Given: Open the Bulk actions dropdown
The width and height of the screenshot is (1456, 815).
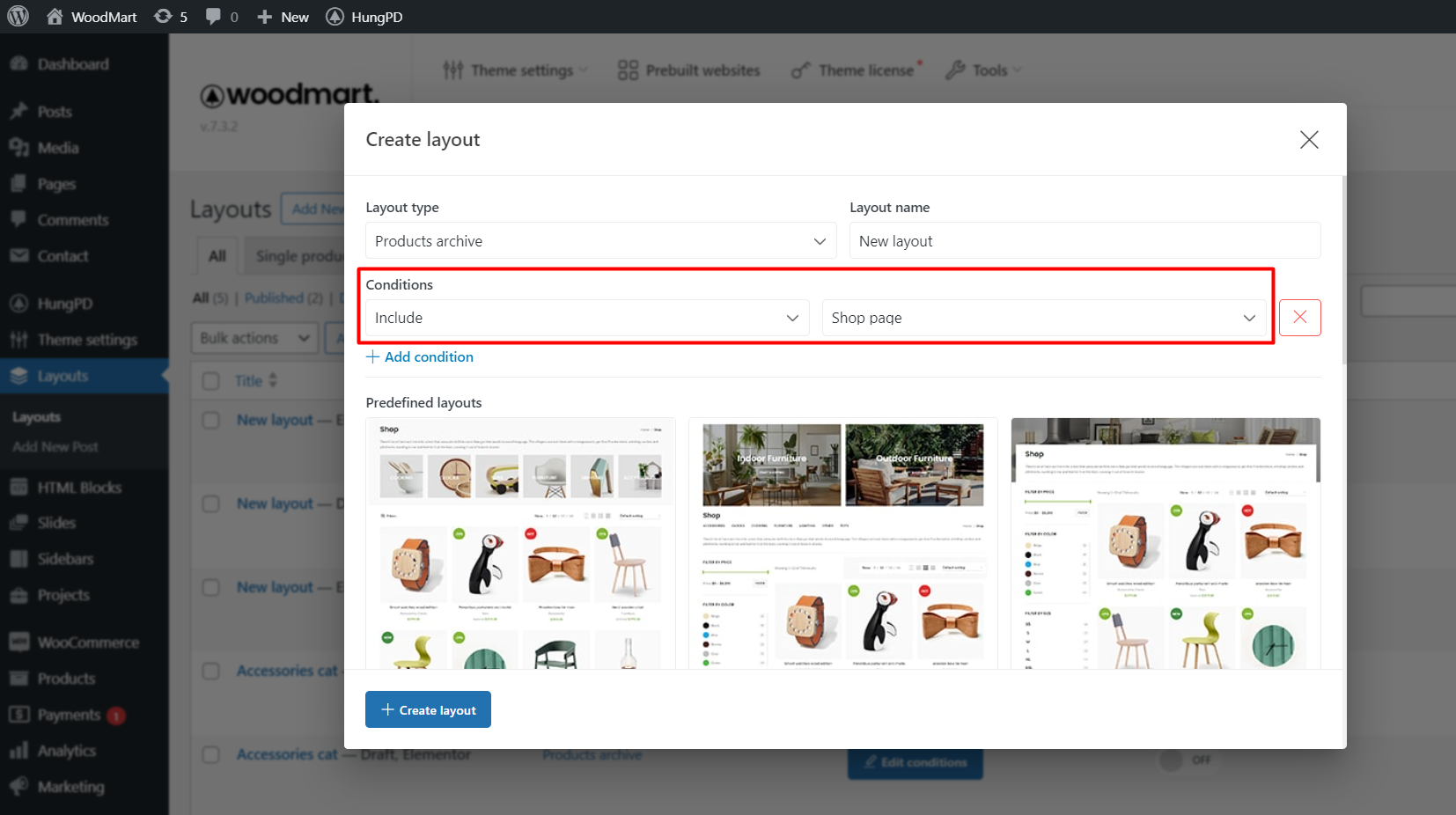Looking at the screenshot, I should (254, 338).
